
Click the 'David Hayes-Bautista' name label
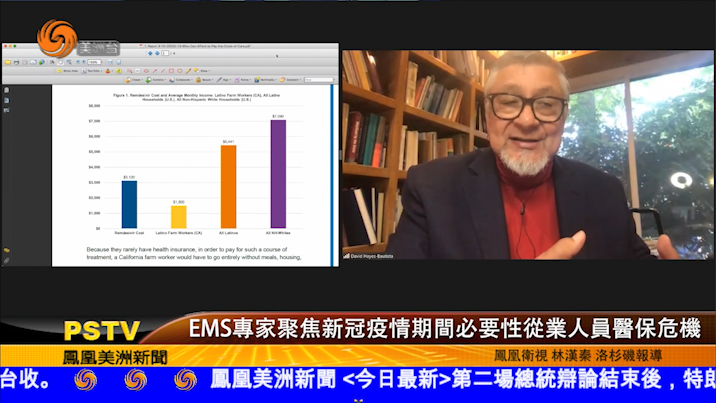pyautogui.click(x=372, y=256)
